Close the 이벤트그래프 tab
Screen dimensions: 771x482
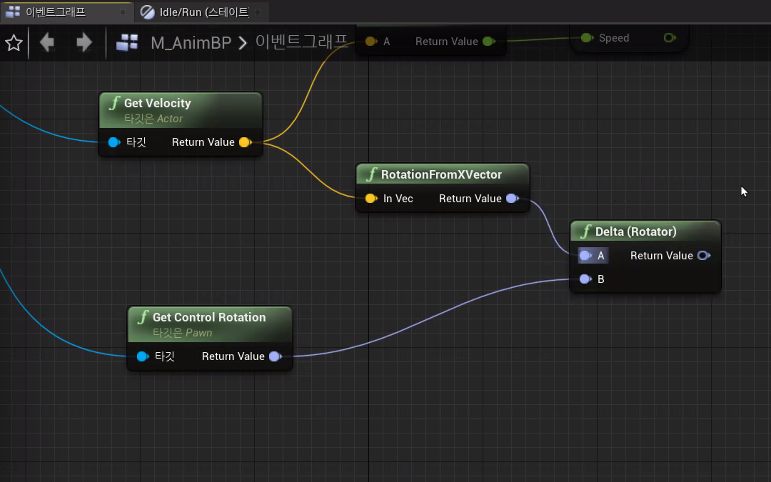click(122, 12)
